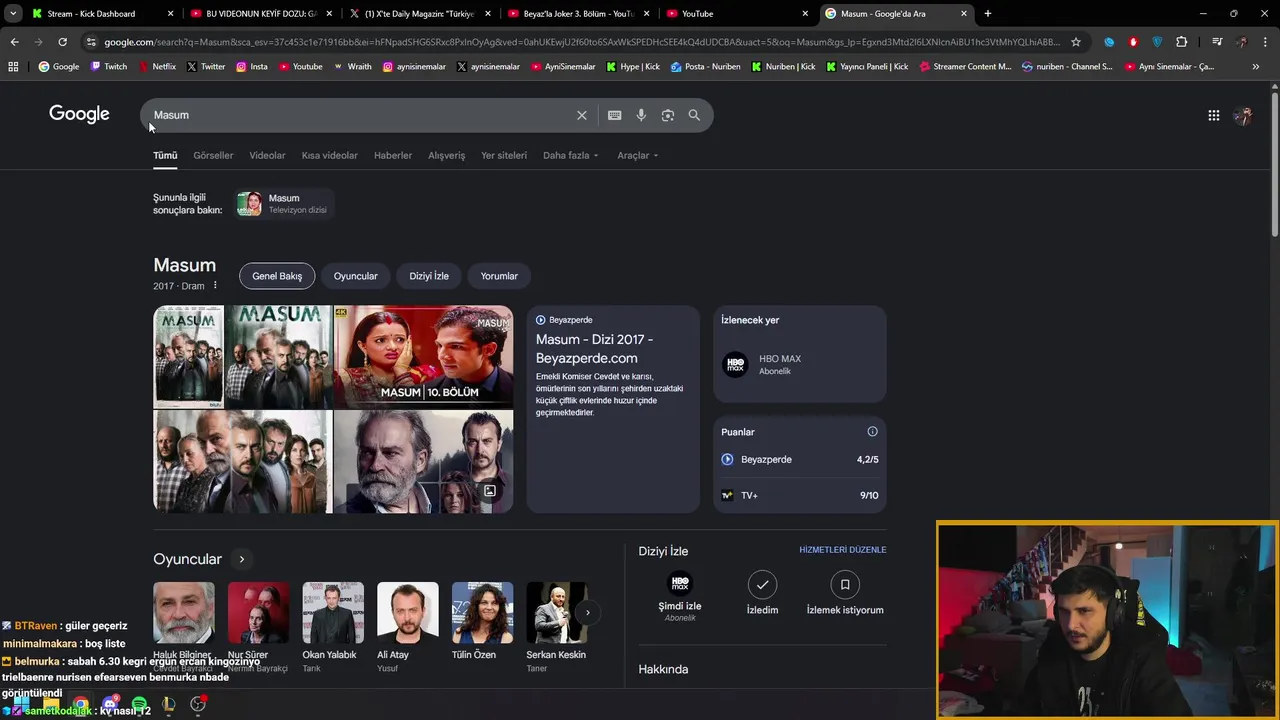This screenshot has height=720, width=1280.
Task: Open the three-dot menu beside 2017 · Dram
Action: (x=215, y=286)
